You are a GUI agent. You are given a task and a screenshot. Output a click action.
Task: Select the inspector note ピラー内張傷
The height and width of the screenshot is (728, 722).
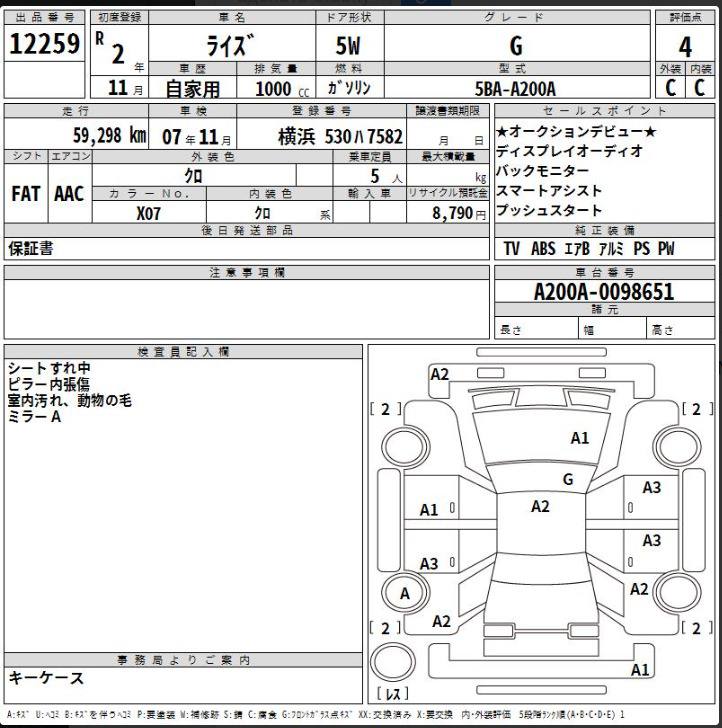49,384
